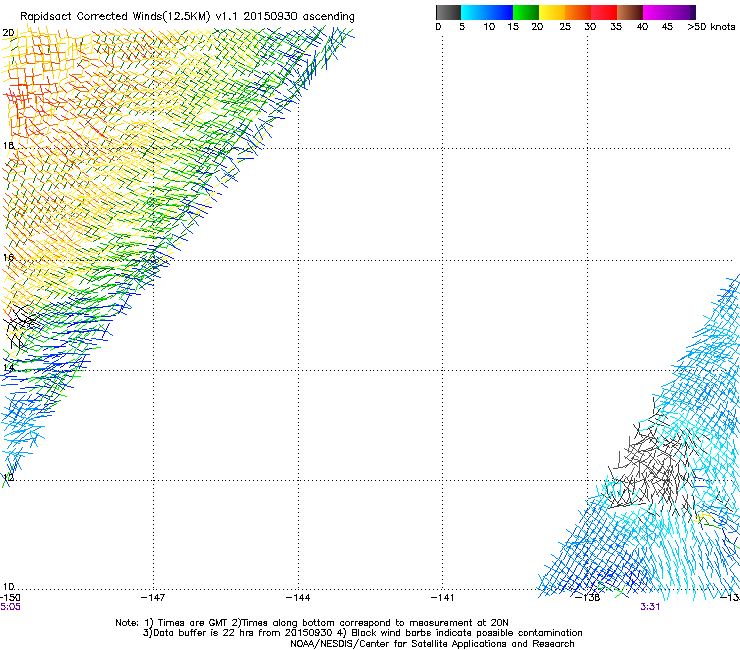Click the "20" latitude axis label

[x=8, y=33]
